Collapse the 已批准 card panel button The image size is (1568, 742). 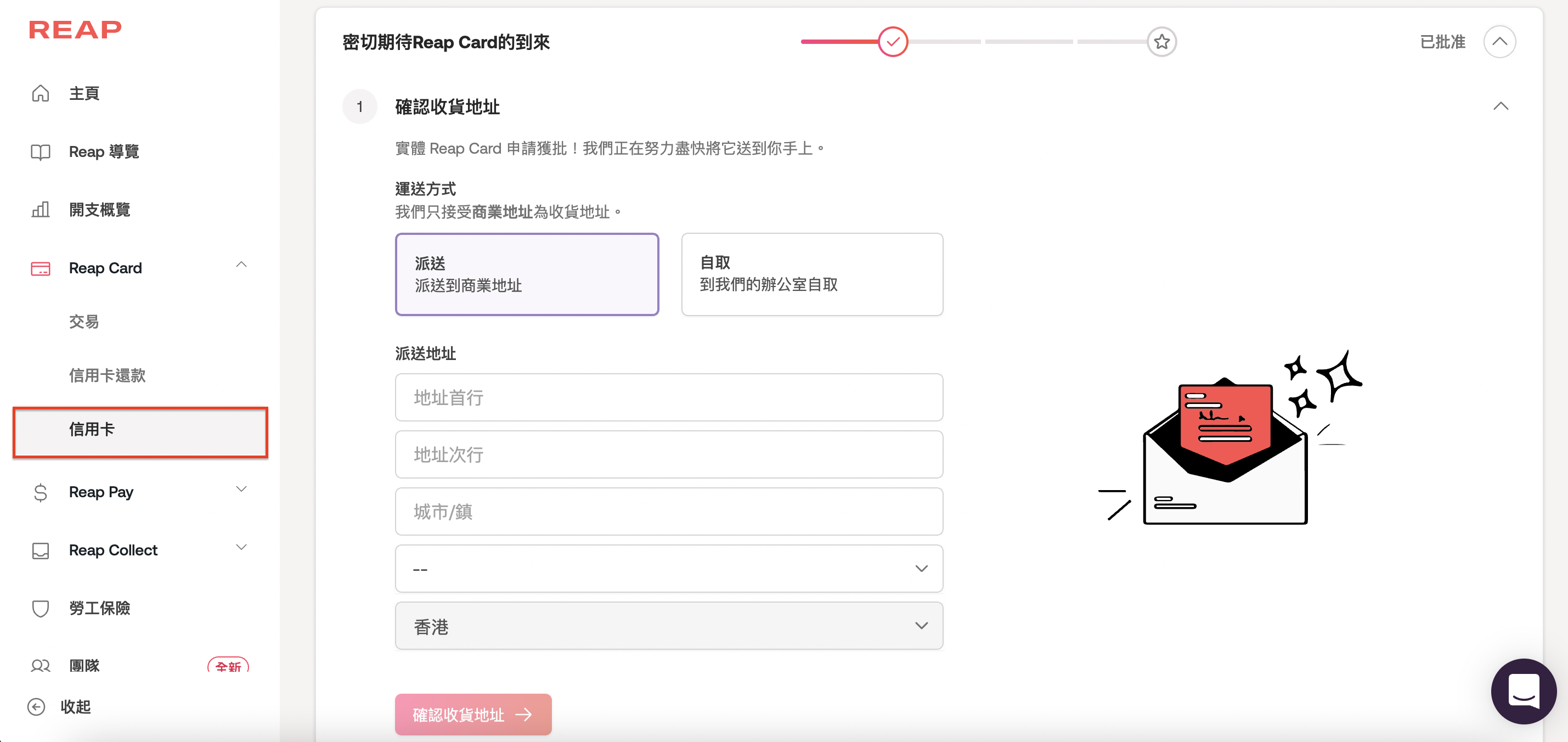1499,42
